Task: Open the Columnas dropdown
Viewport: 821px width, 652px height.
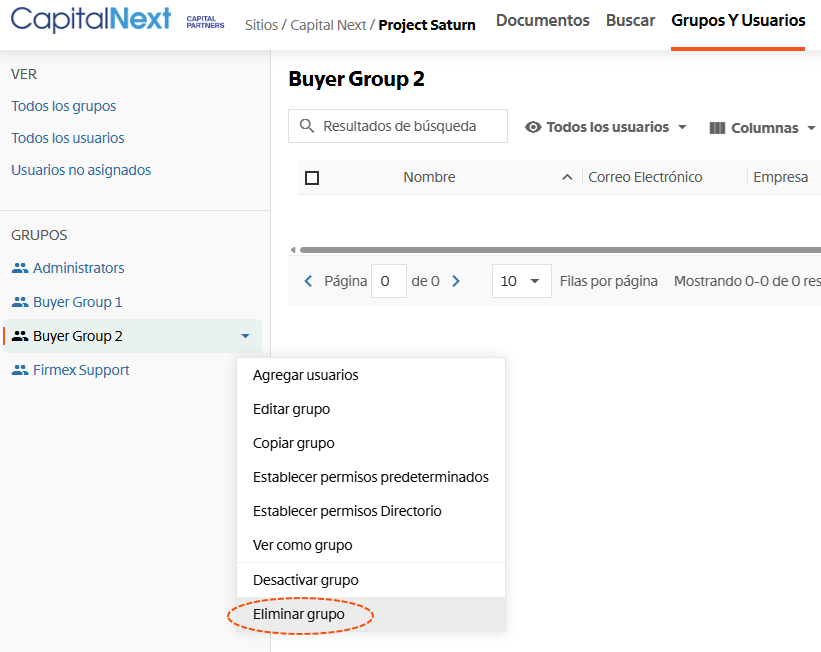Action: [811, 128]
